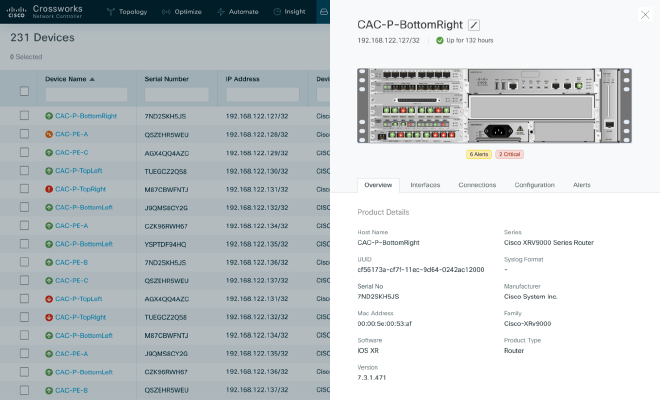Image resolution: width=660 pixels, height=400 pixels.
Task: Click the green status icon at 192.168.122.129/32
Action: tap(49, 152)
